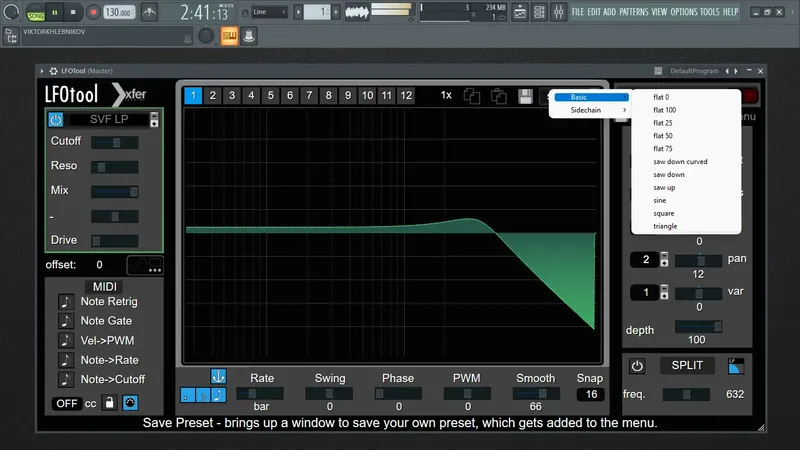Viewport: 800px width, 450px height.
Task: Adjust the filter Drive slider
Action: tap(114, 240)
